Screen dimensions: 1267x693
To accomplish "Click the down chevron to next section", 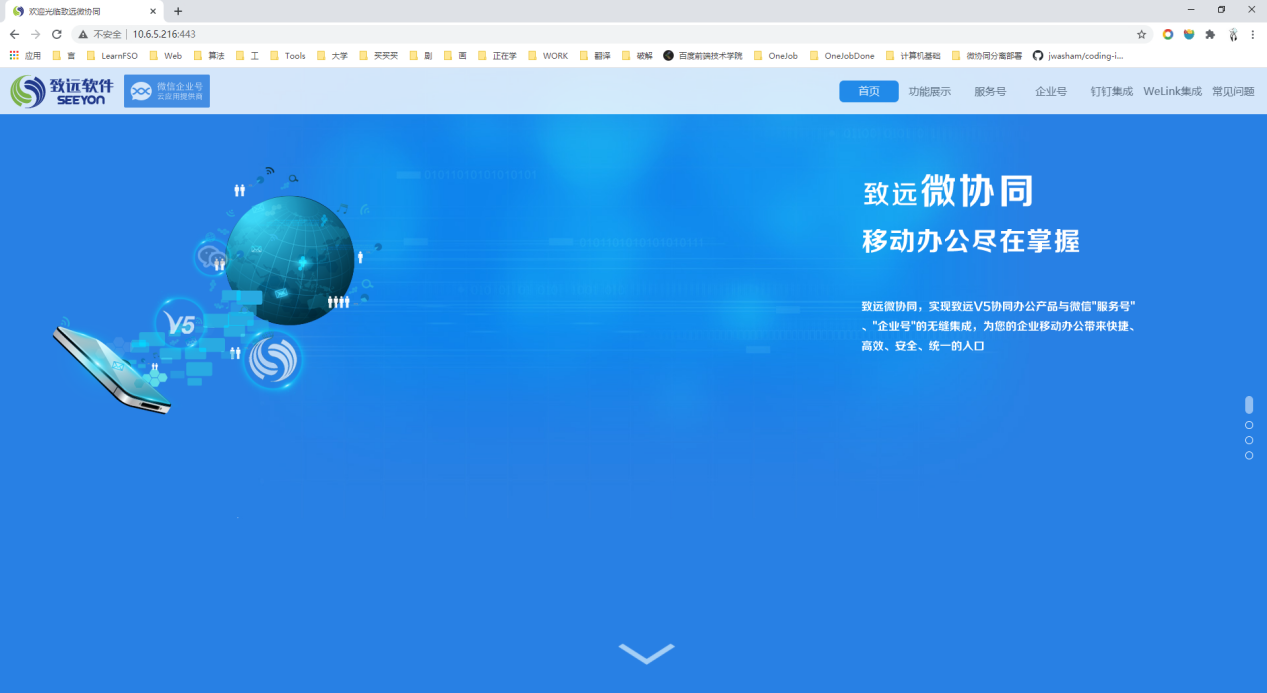I will pos(646,653).
